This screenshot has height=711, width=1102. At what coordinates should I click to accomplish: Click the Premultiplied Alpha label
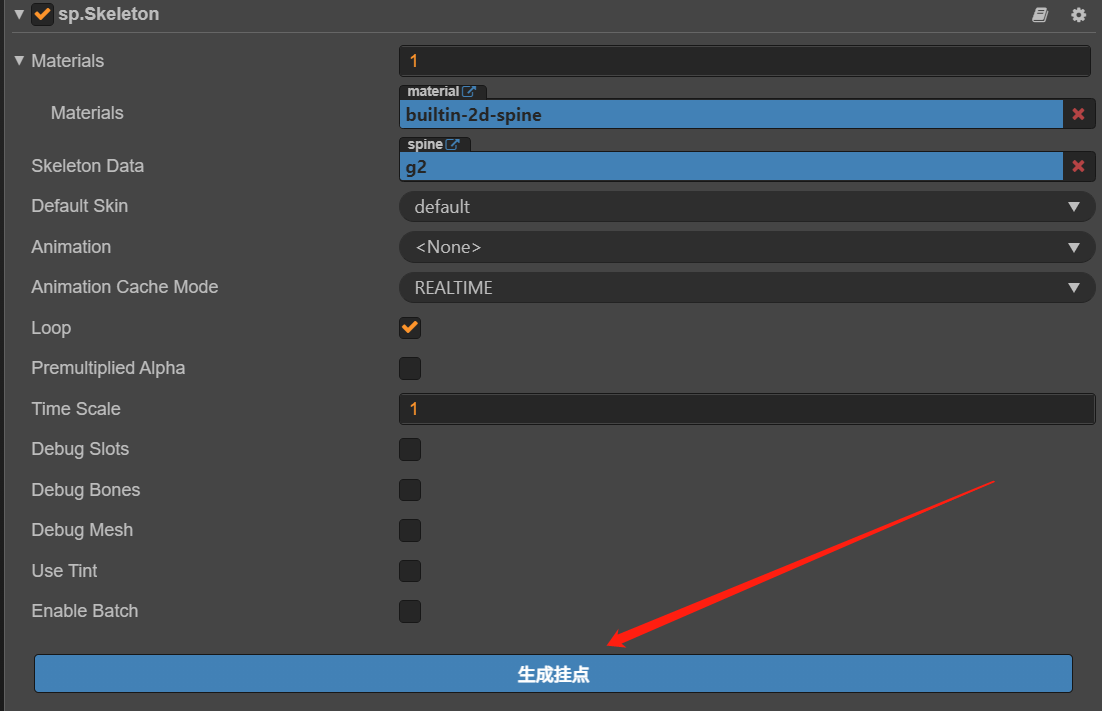pyautogui.click(x=108, y=368)
